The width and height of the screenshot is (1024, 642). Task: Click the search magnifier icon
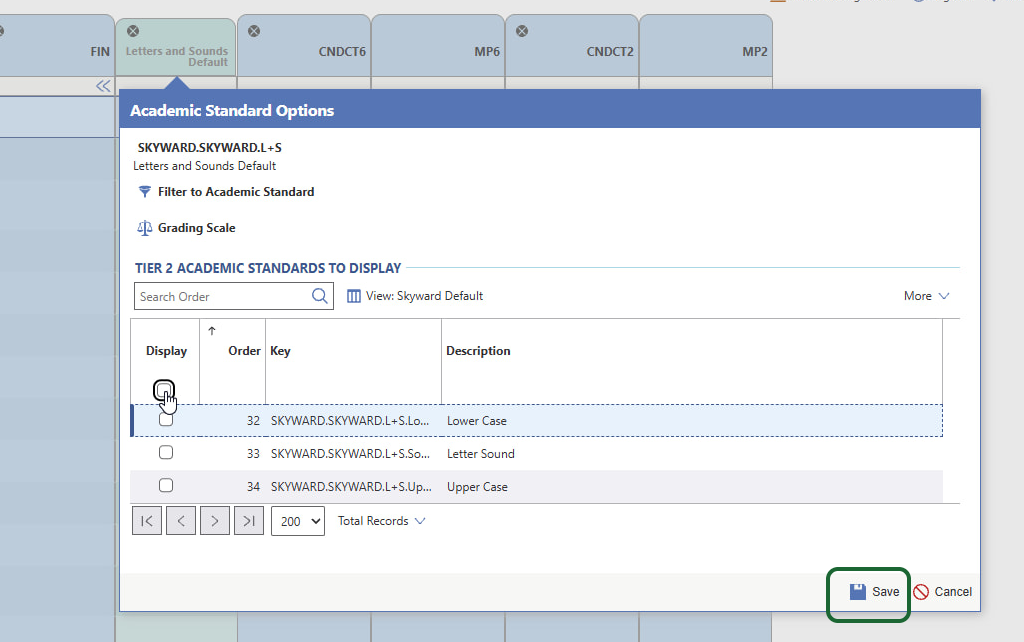[x=319, y=296]
